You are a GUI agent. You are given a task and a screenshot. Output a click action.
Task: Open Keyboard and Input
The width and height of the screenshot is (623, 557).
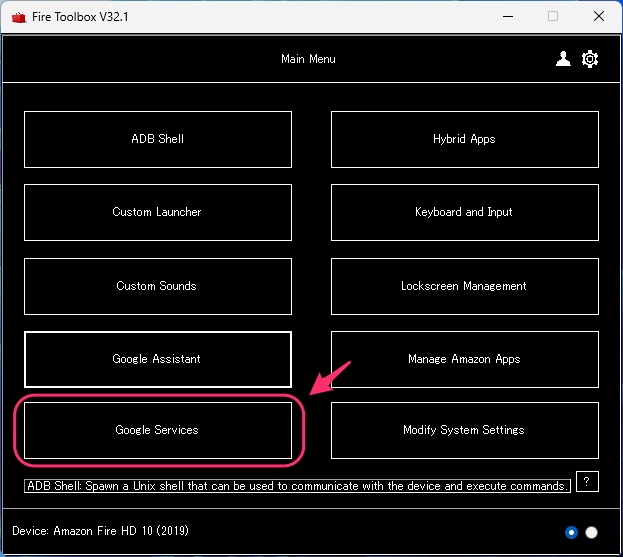click(464, 212)
